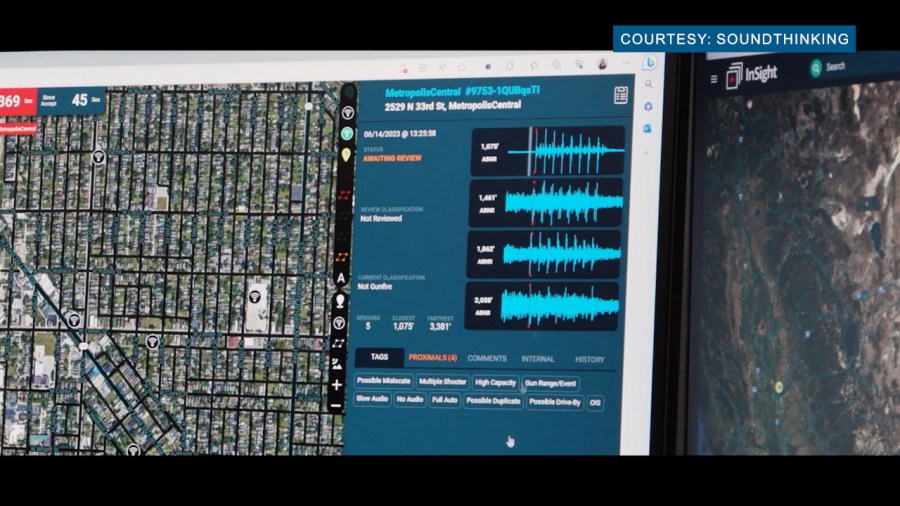Open the InSight hamburger menu

point(714,78)
